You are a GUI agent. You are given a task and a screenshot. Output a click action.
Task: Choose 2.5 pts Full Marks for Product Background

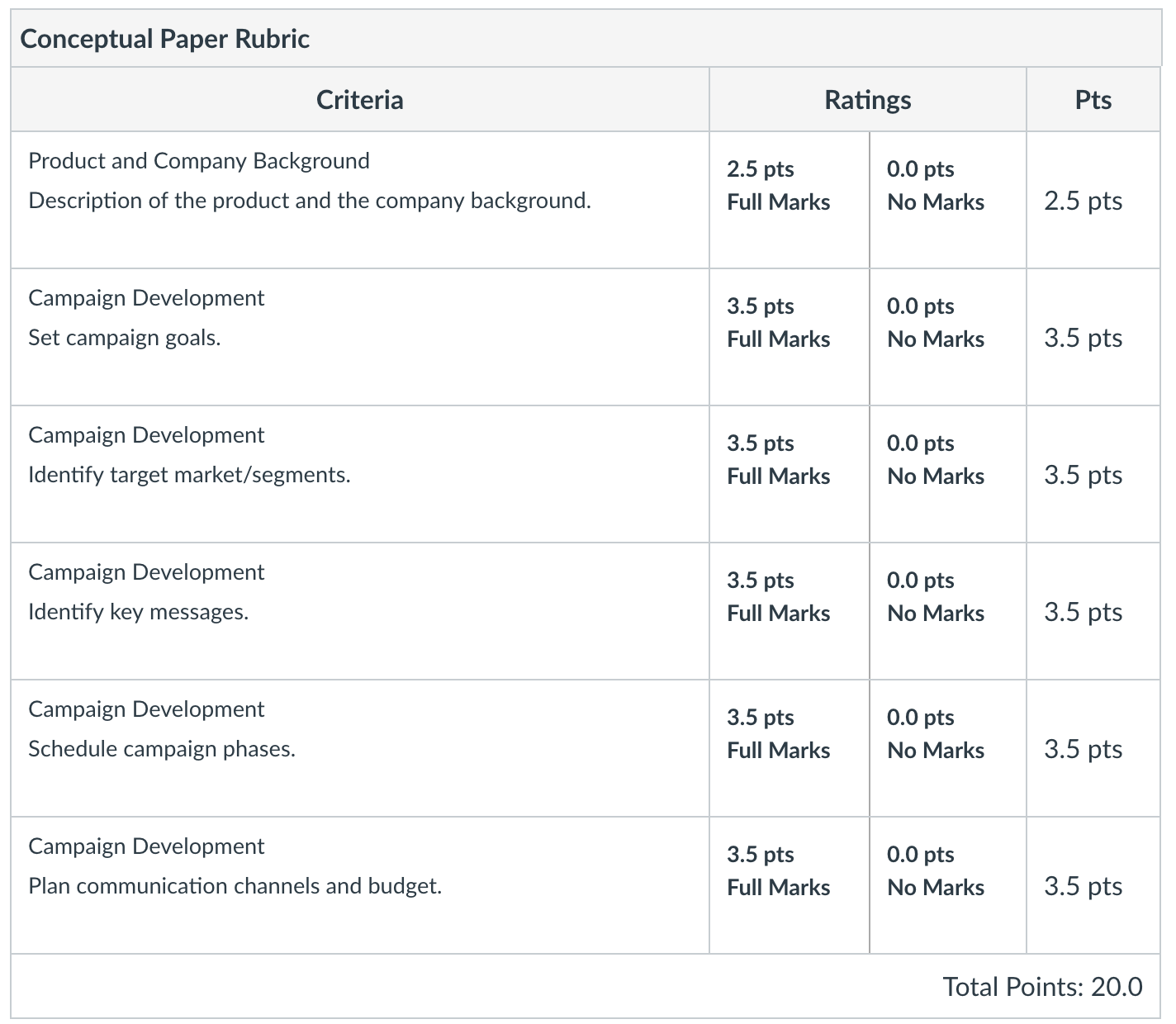790,200
